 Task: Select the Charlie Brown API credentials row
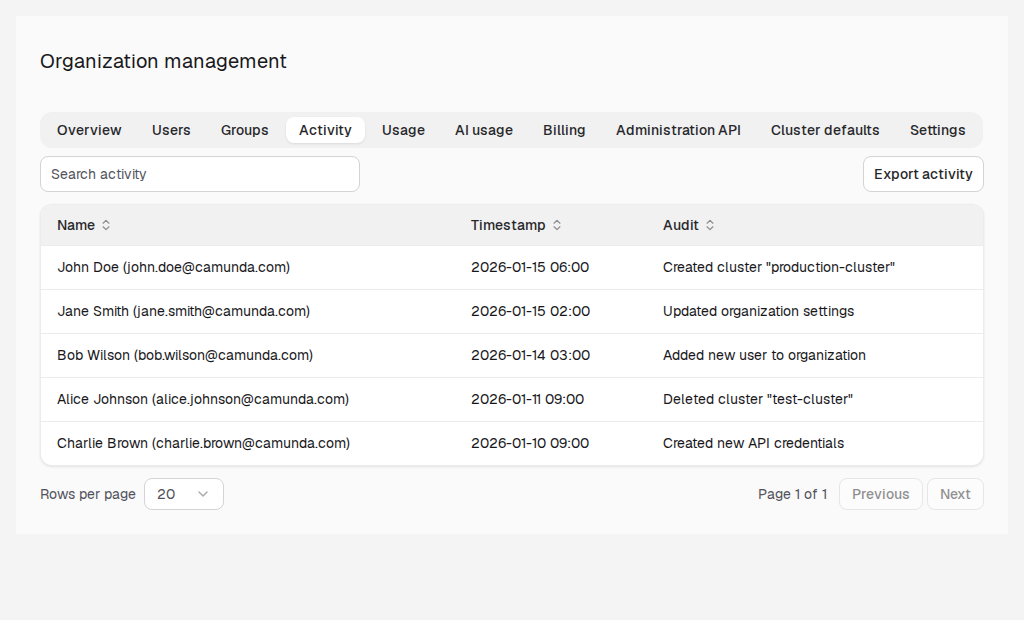click(512, 443)
